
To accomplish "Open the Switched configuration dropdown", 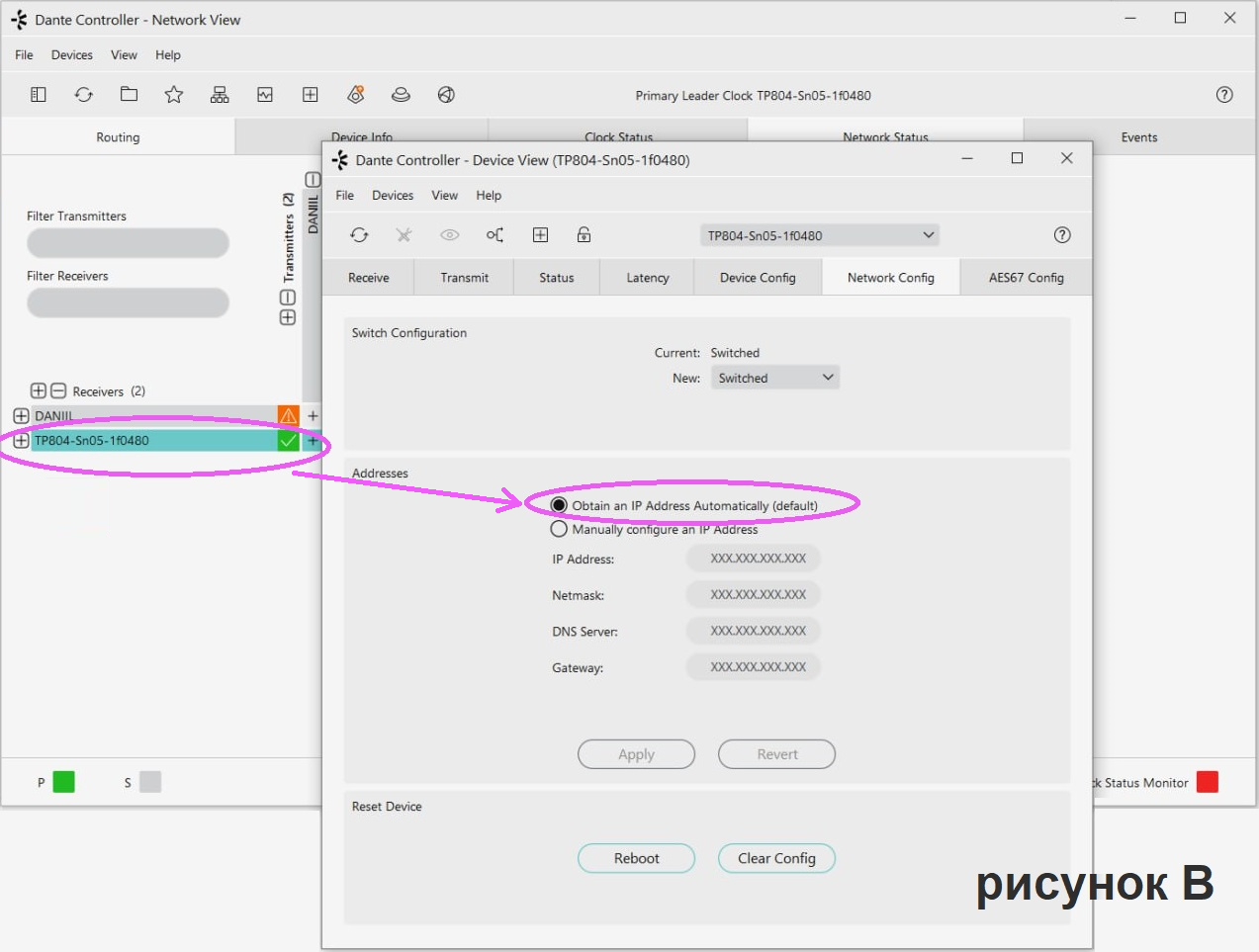I will [775, 378].
